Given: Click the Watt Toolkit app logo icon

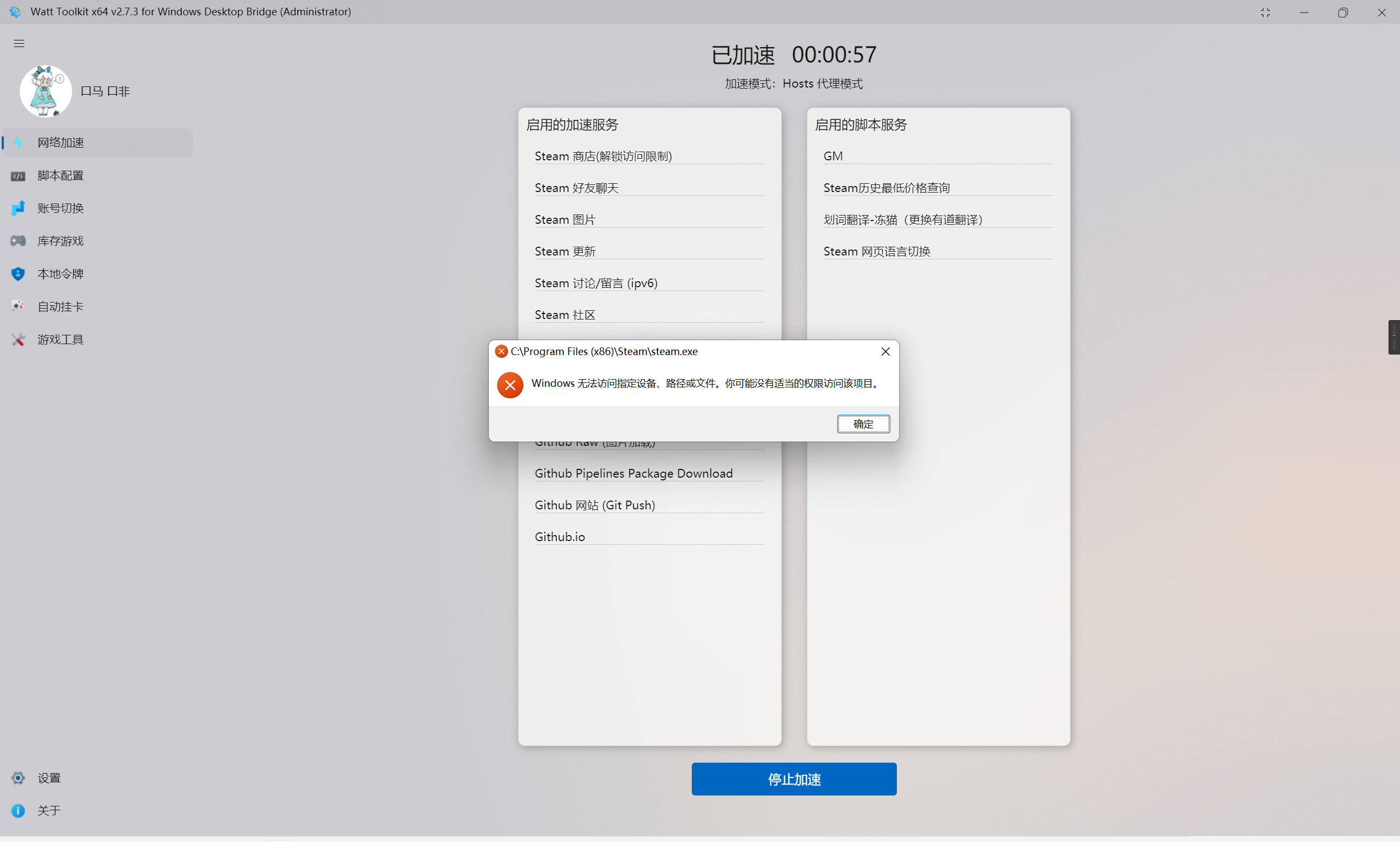Looking at the screenshot, I should [15, 11].
